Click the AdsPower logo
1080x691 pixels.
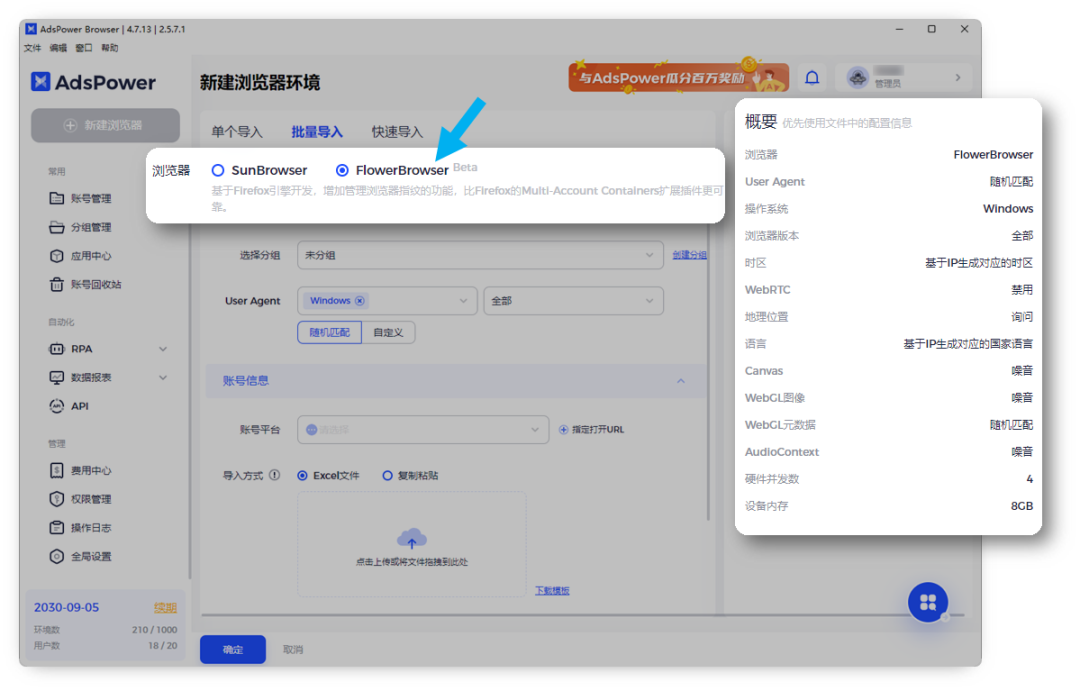[93, 82]
